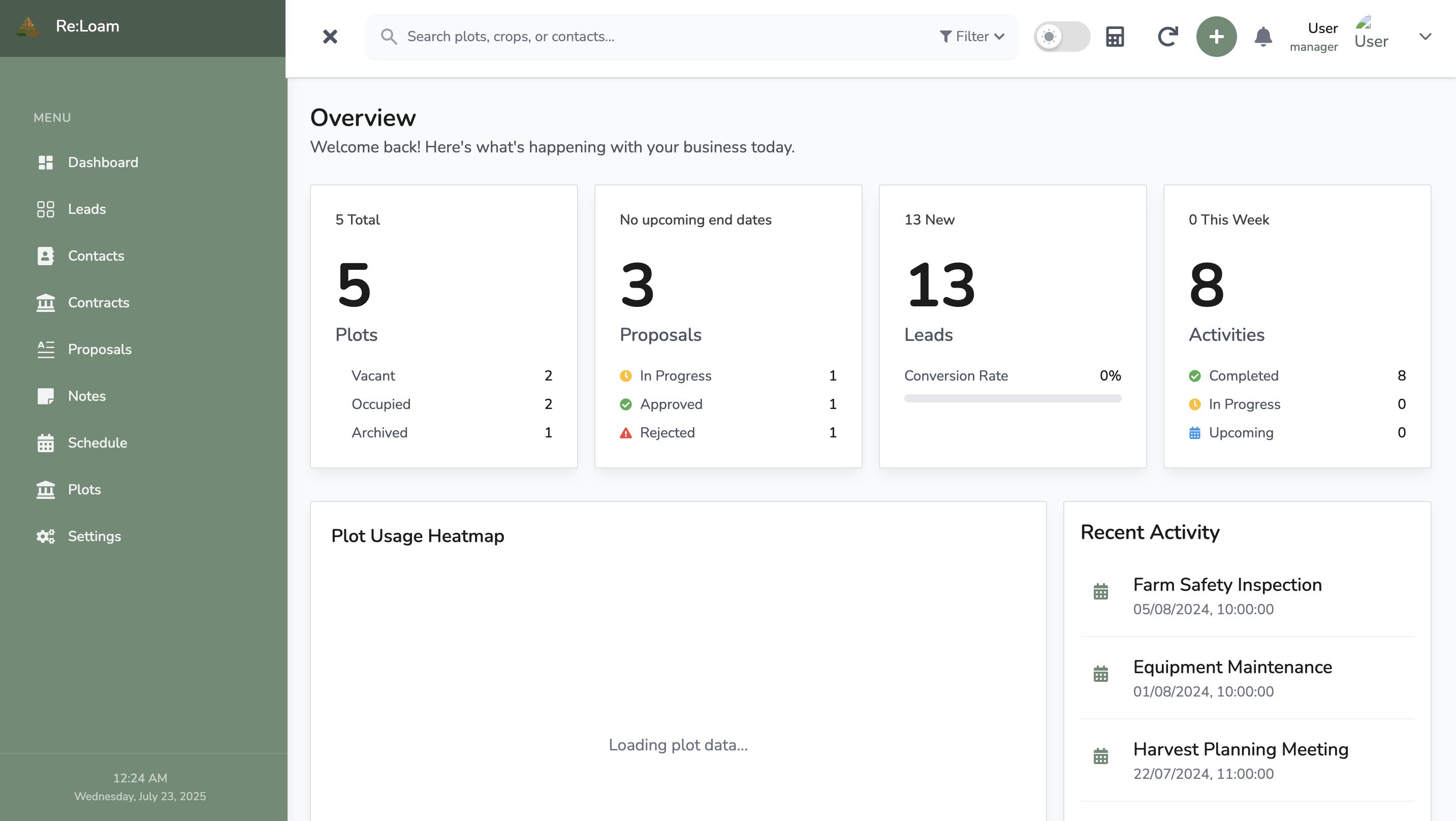The height and width of the screenshot is (821, 1456).
Task: Open the Proposals section
Action: click(x=100, y=350)
